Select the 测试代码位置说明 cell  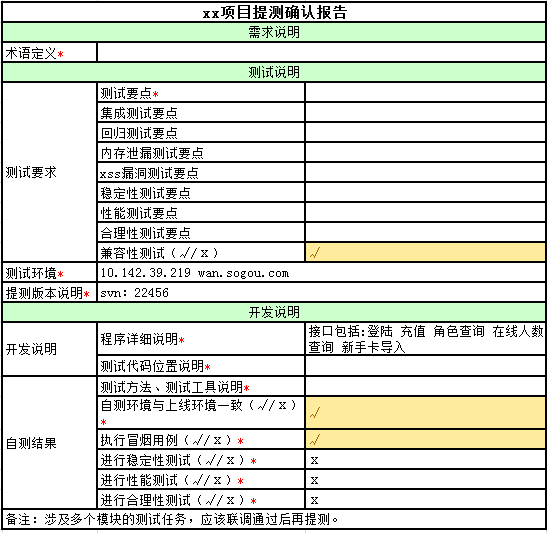pos(201,366)
